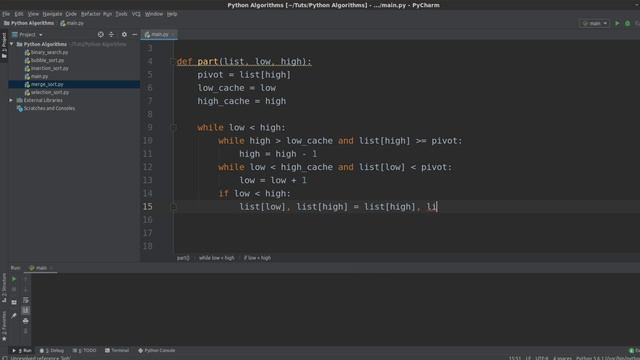Open the Code menu
640x360 pixels.
71,14
